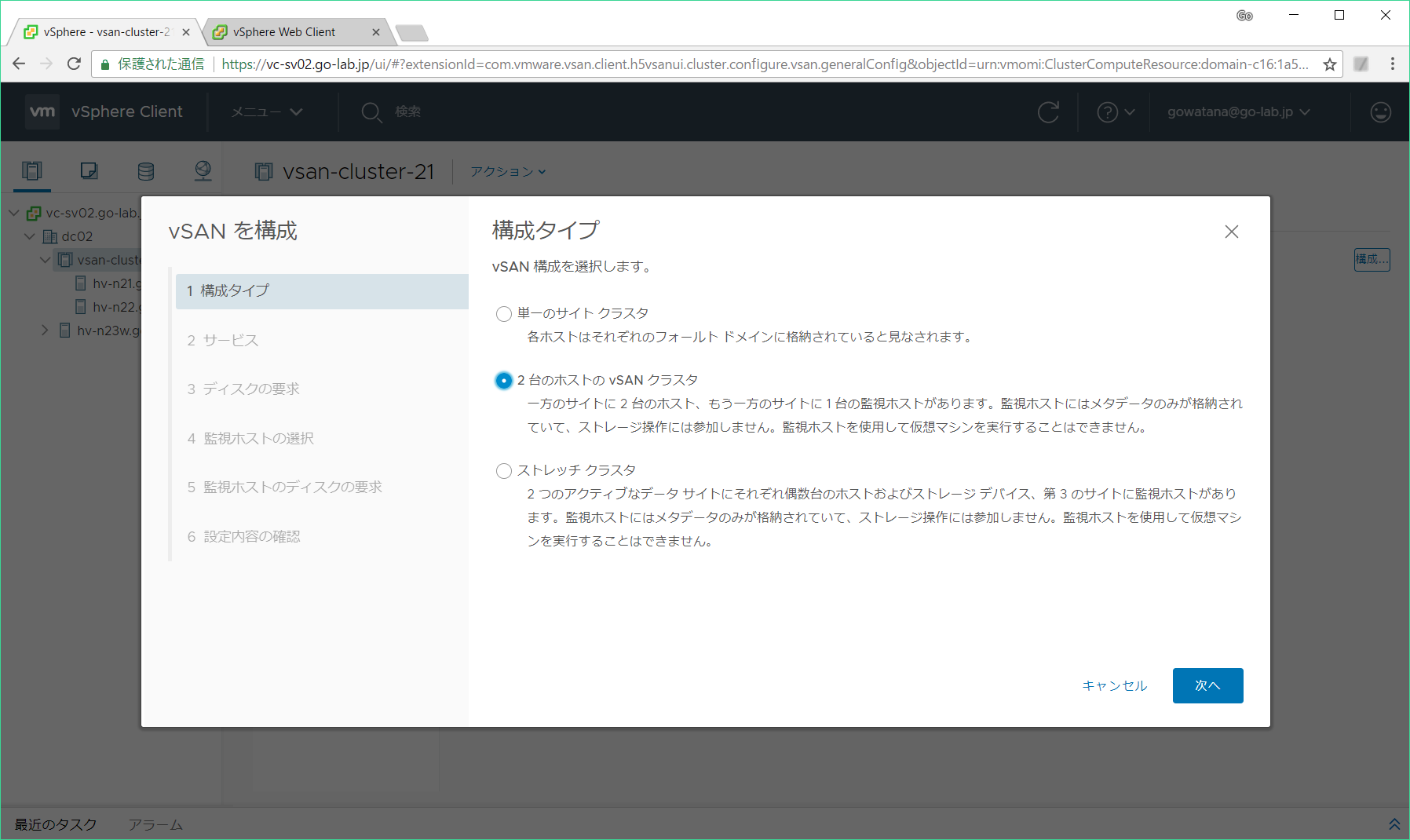
Task: Select ストレッチ クラスタ radio option
Action: point(503,471)
